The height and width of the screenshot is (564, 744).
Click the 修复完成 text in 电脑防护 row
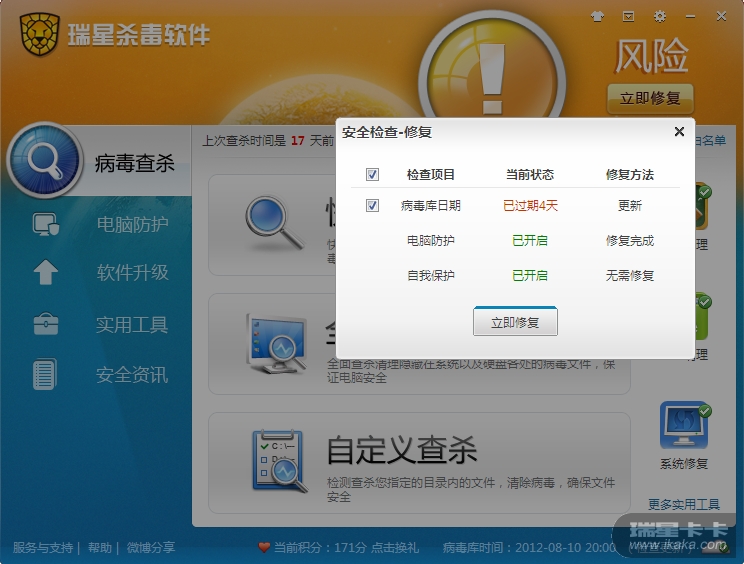(x=630, y=240)
